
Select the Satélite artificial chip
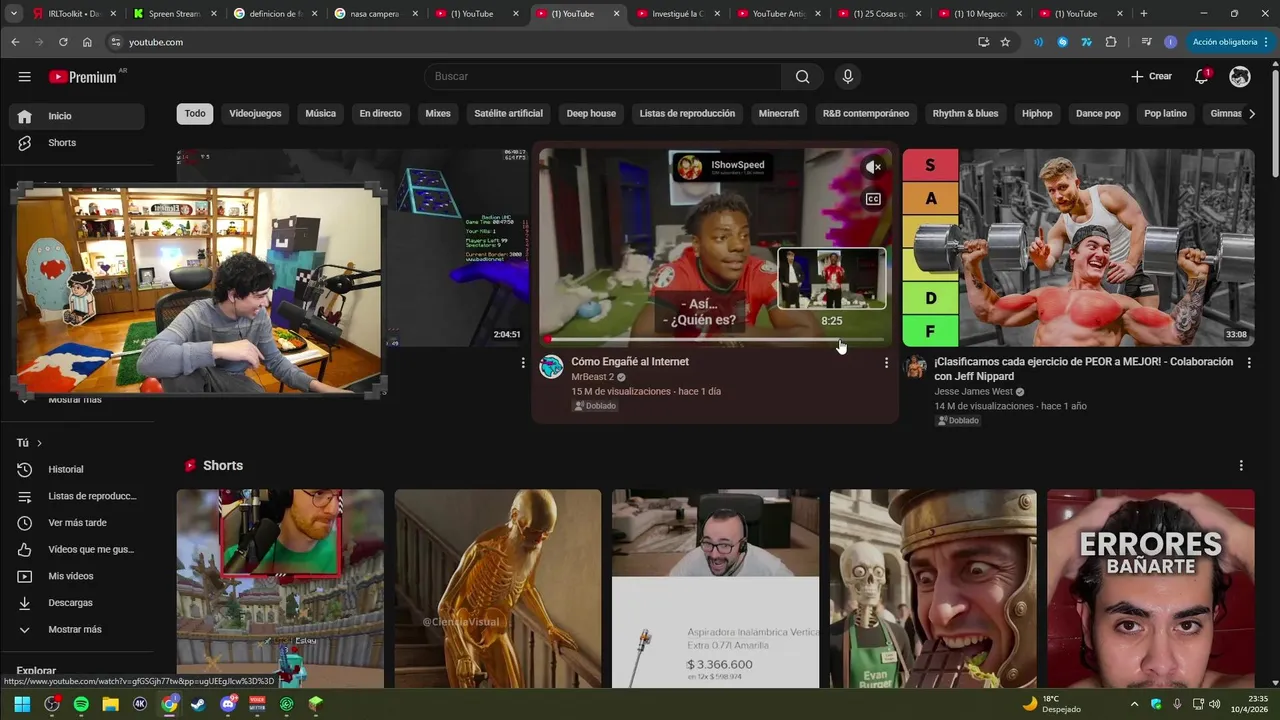pos(508,114)
